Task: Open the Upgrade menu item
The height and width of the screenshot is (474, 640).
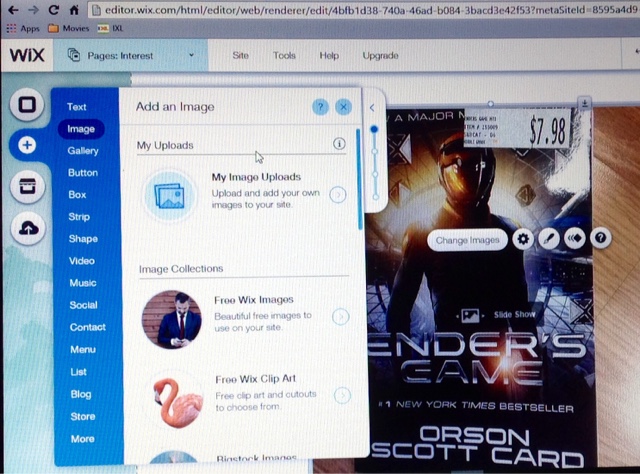Action: [380, 56]
